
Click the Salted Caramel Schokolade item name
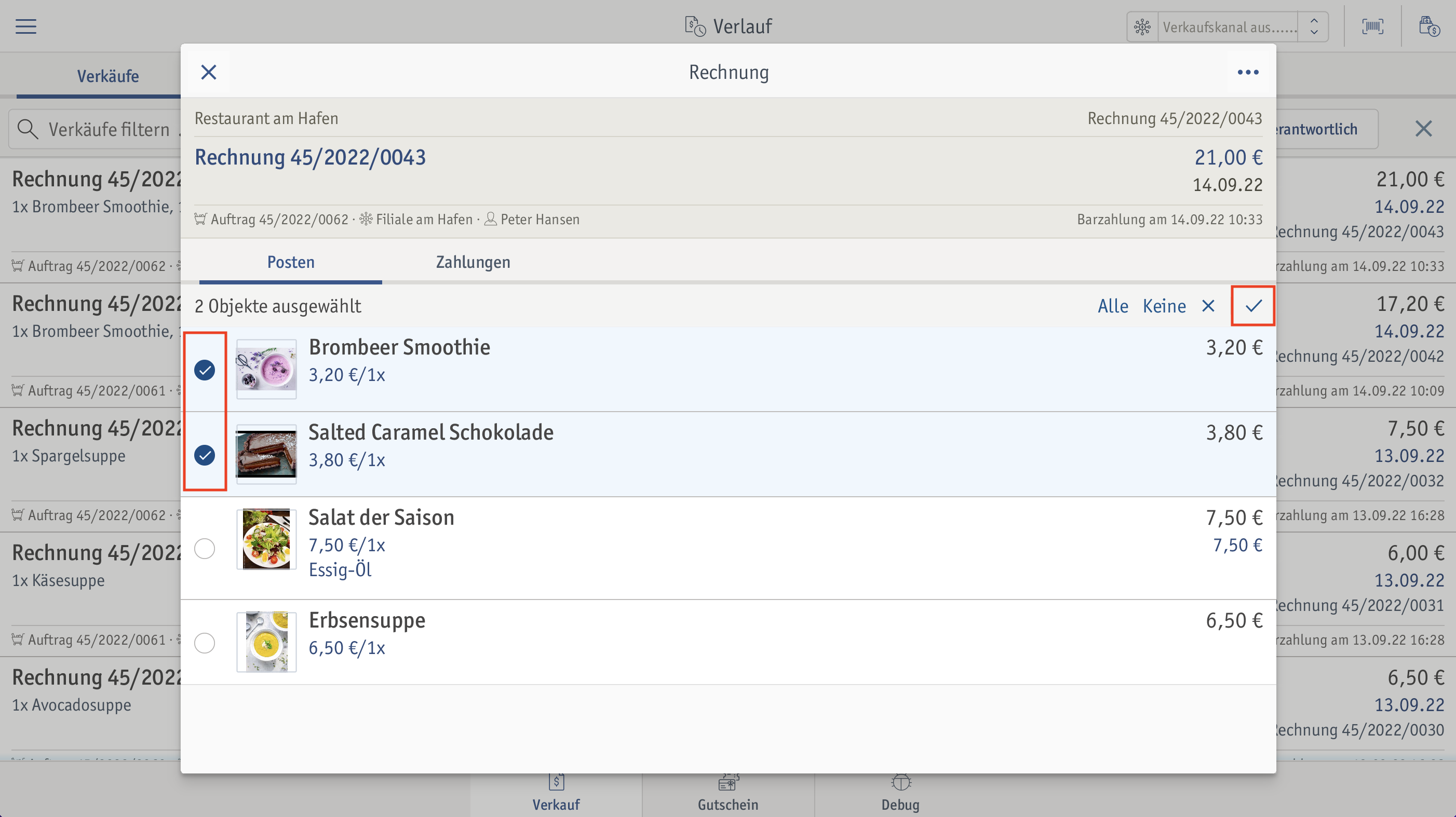tap(430, 432)
